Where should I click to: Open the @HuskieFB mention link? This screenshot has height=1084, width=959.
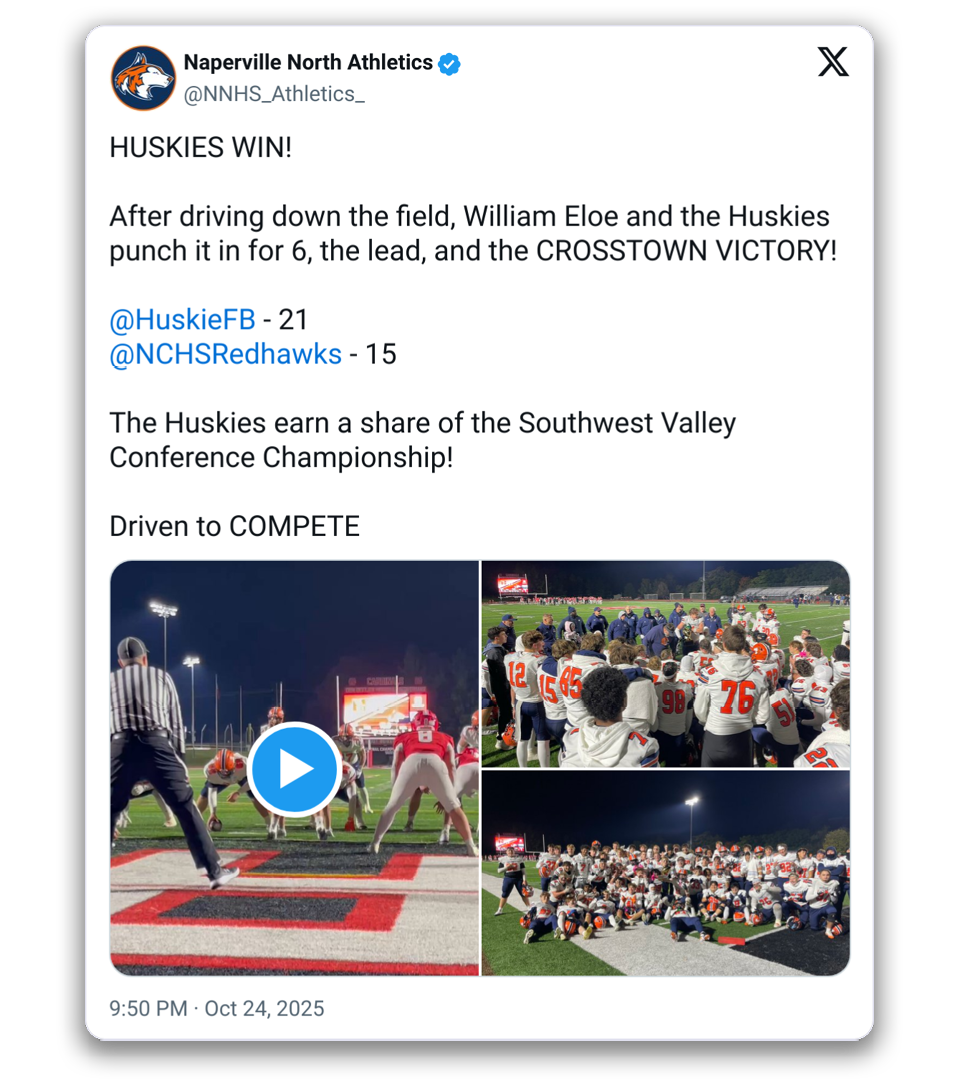(182, 320)
